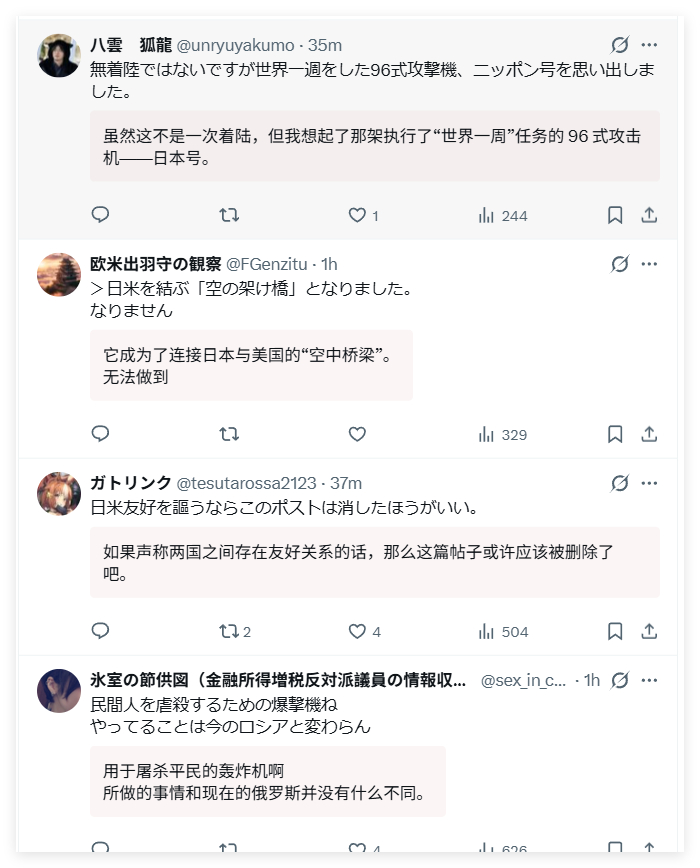Click the 氷室の節供図 profile avatar

click(59, 691)
